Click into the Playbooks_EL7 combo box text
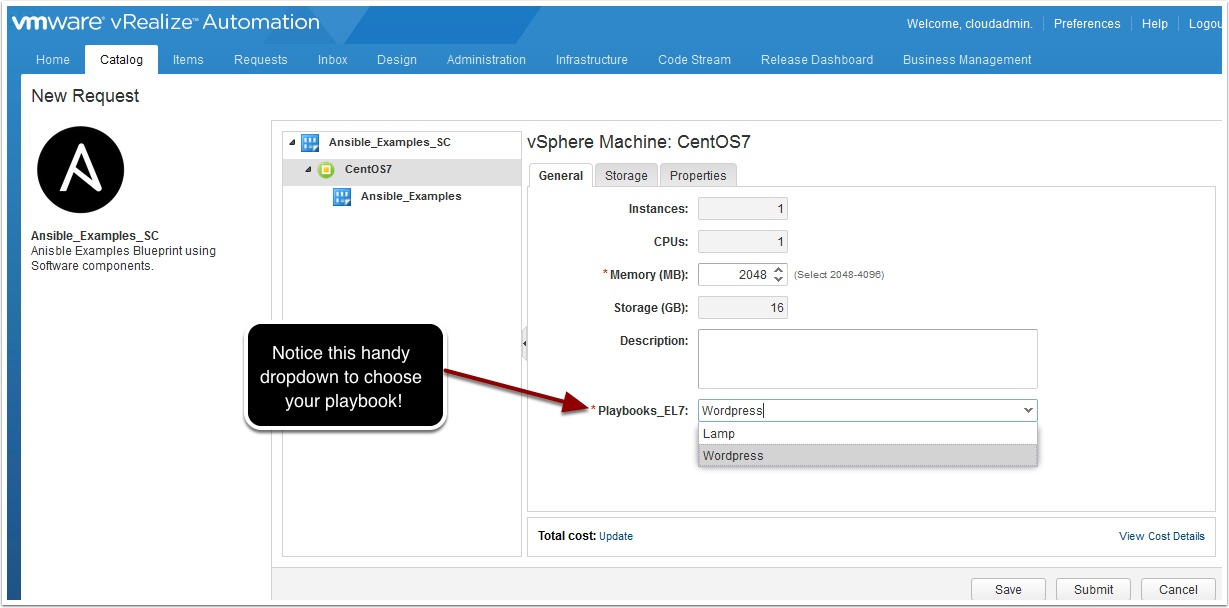Image resolution: width=1229 pixels, height=608 pixels. [859, 410]
